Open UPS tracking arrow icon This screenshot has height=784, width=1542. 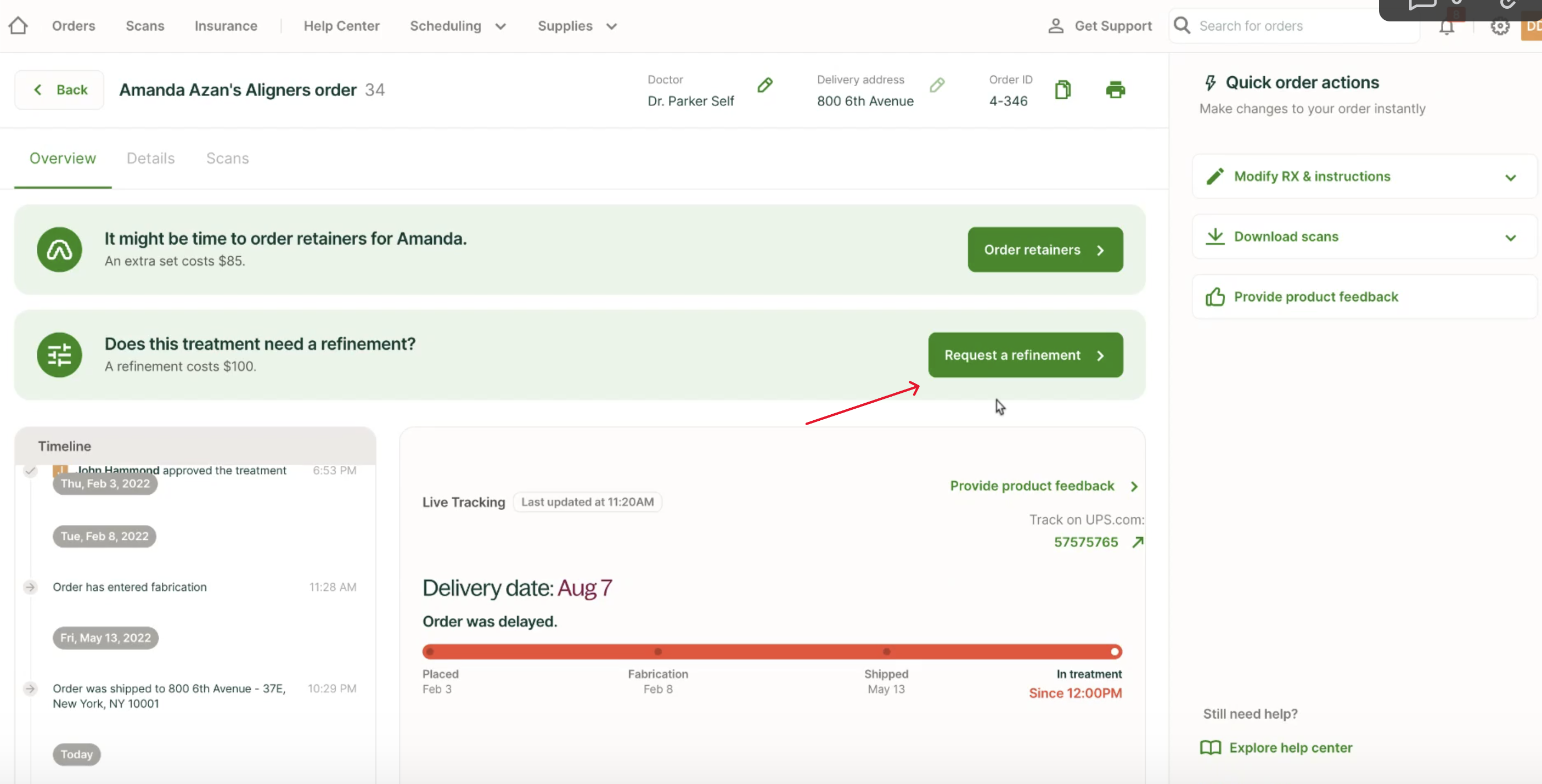point(1138,542)
